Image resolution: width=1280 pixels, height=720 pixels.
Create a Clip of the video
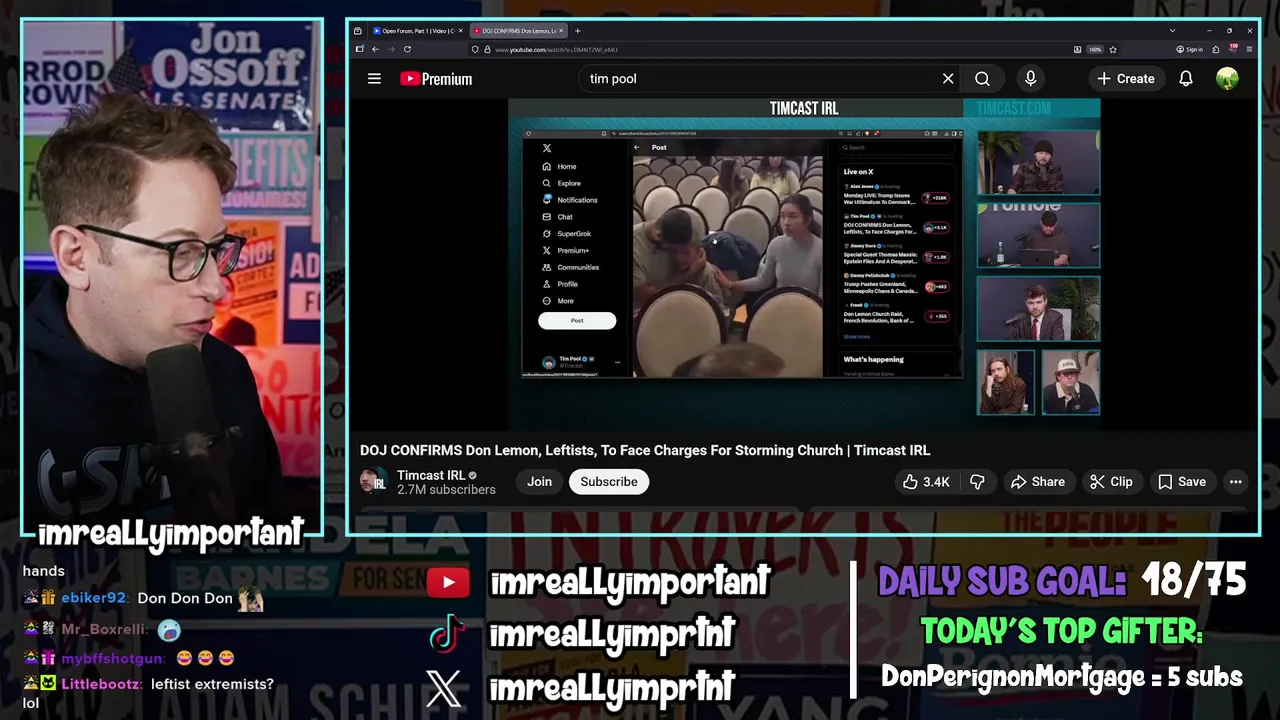(x=1111, y=482)
